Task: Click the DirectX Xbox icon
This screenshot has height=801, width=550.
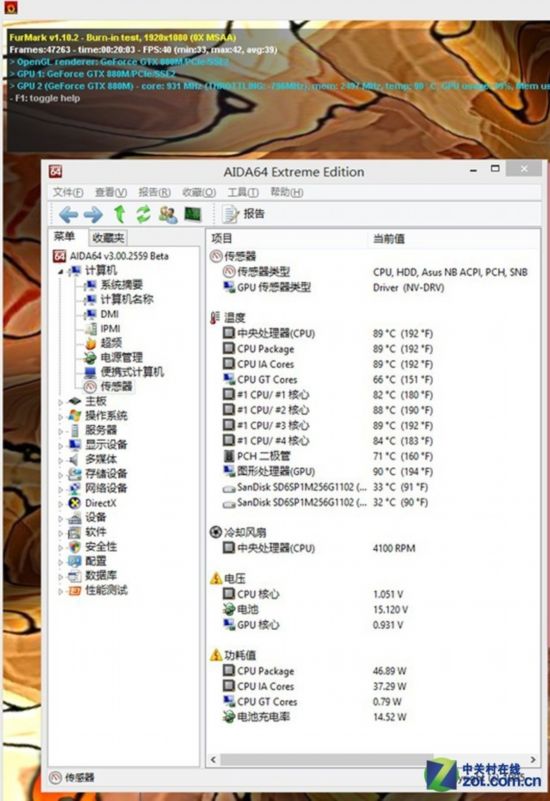Action: coord(75,503)
